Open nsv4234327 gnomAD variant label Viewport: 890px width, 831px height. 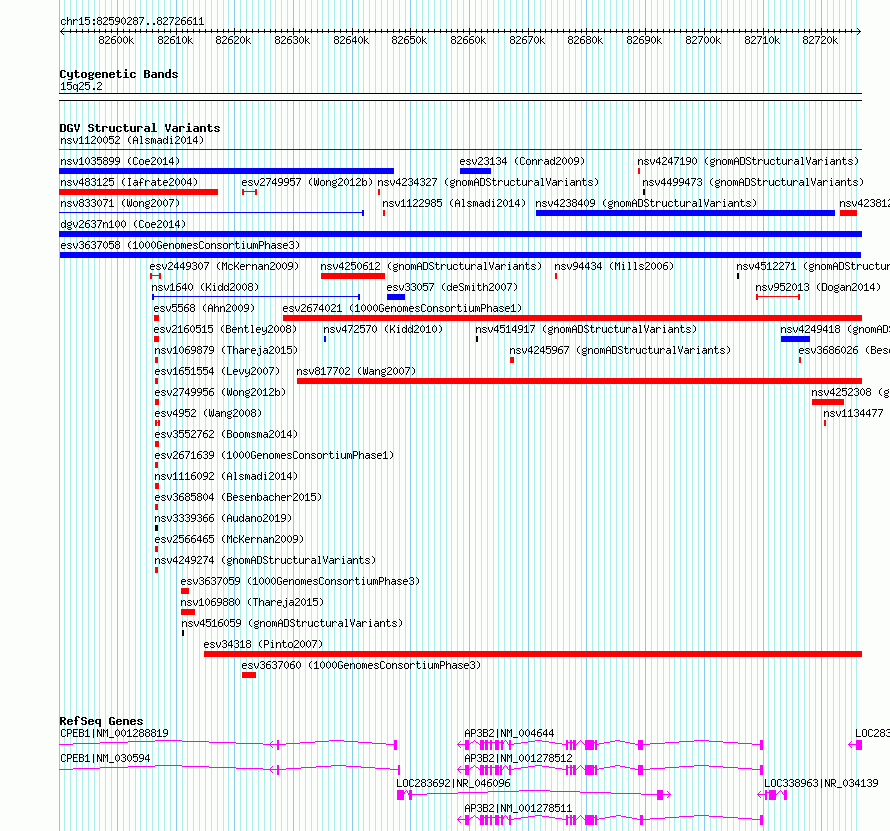(488, 182)
